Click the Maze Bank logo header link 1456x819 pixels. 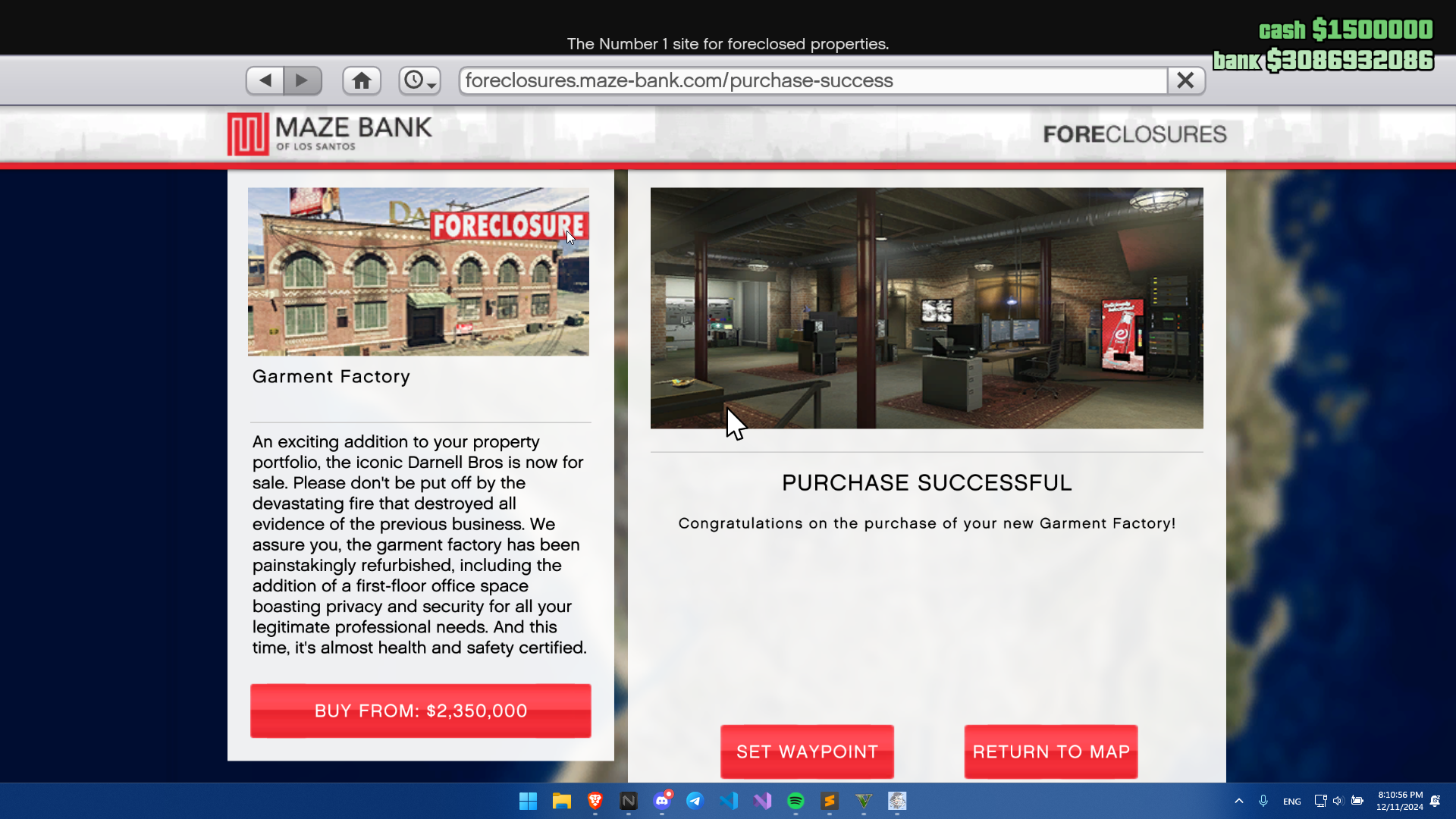pos(330,133)
